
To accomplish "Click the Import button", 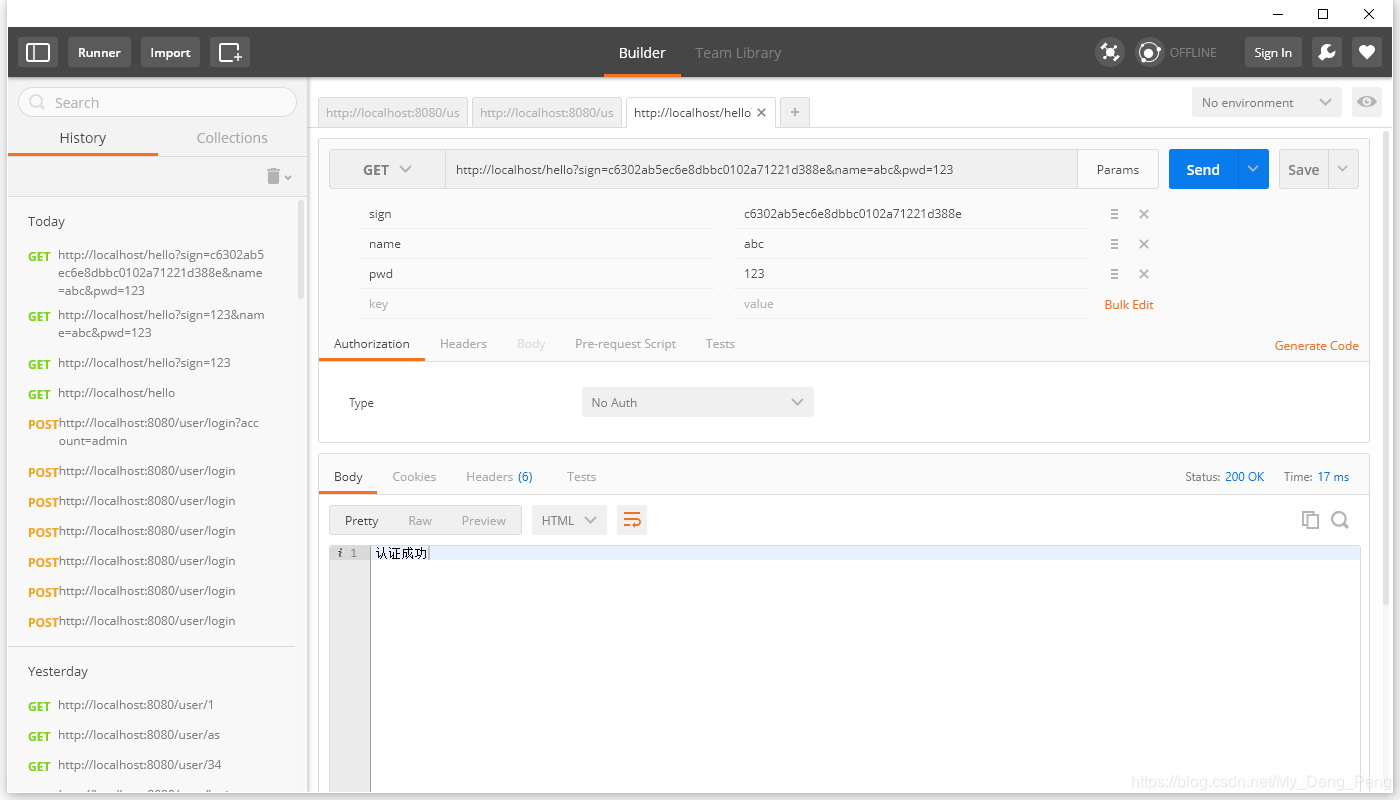I will pos(170,52).
